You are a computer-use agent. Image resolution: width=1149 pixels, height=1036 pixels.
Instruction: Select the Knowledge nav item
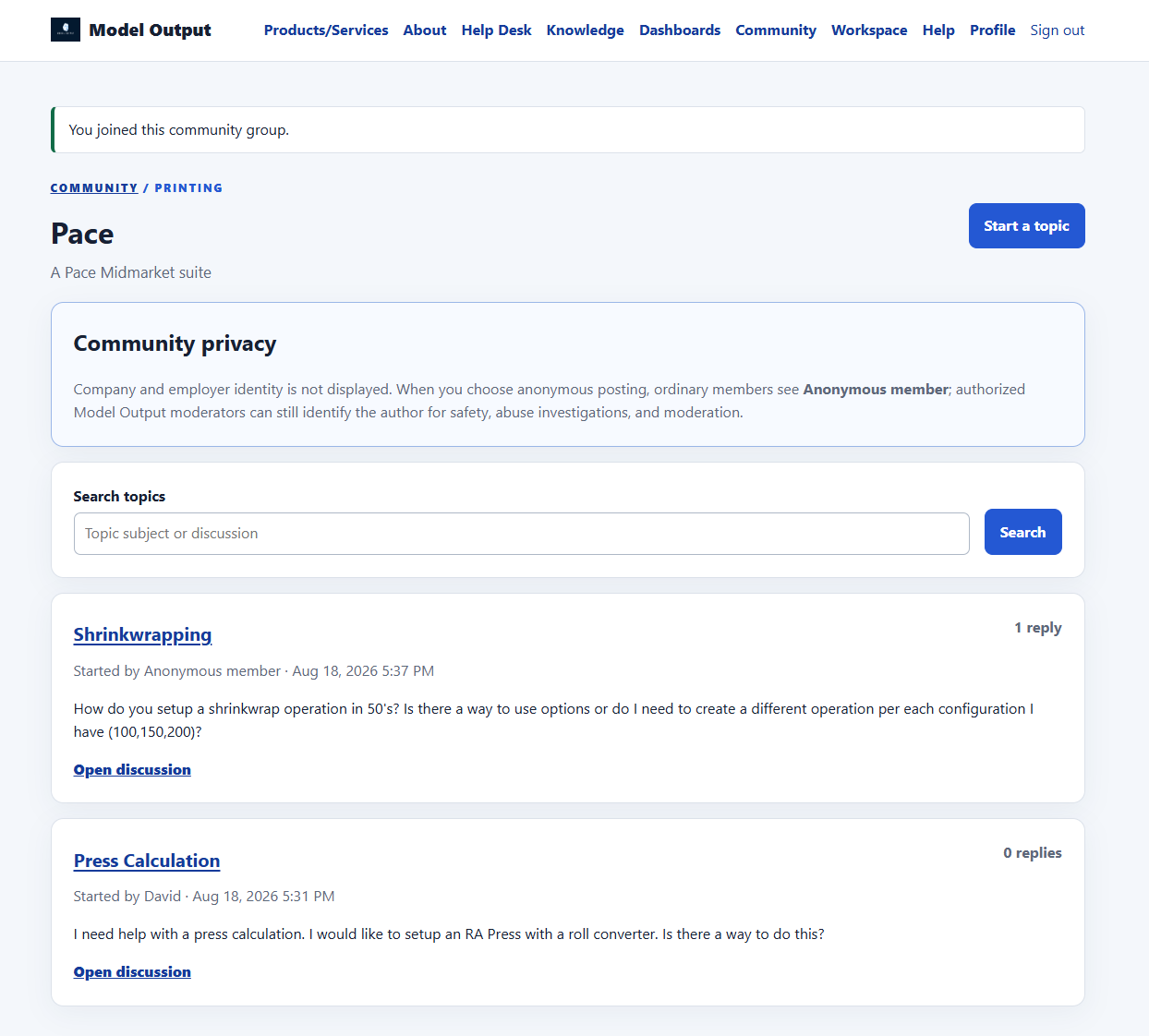click(x=585, y=30)
